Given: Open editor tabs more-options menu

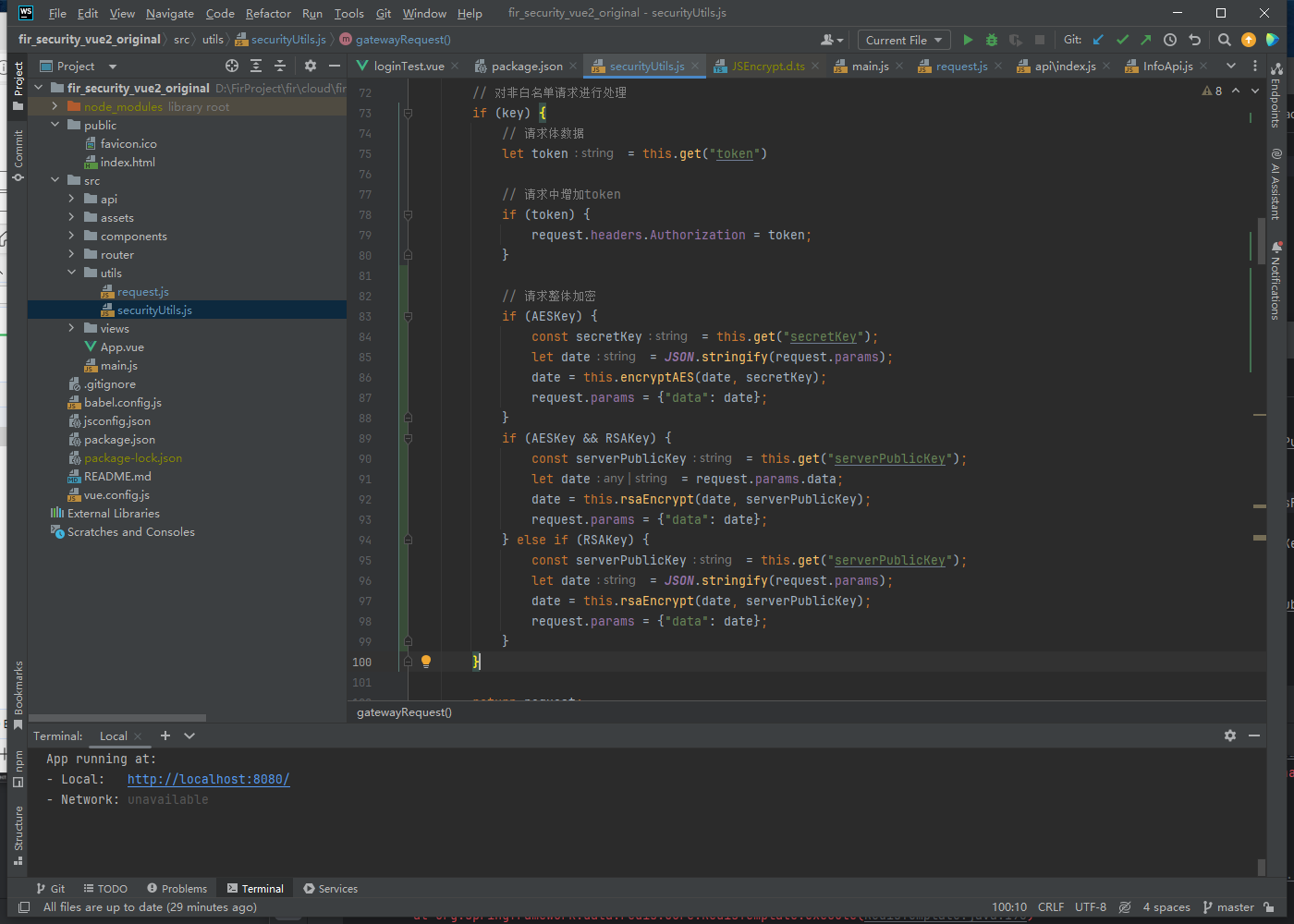Looking at the screenshot, I should (x=1255, y=66).
